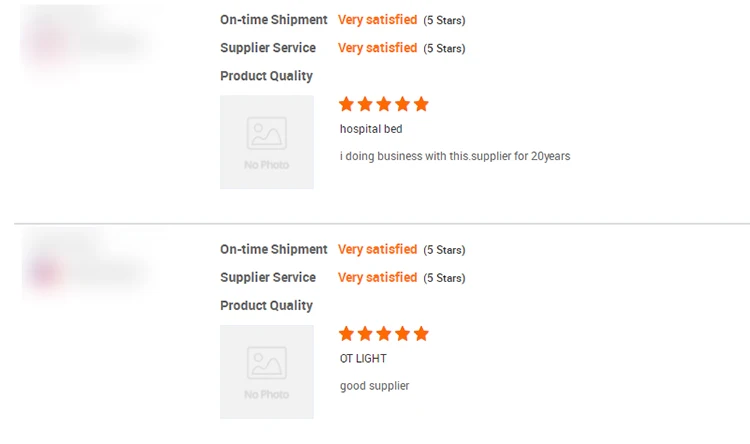
Task: Click third star of OT LIGHT rating
Action: [384, 334]
